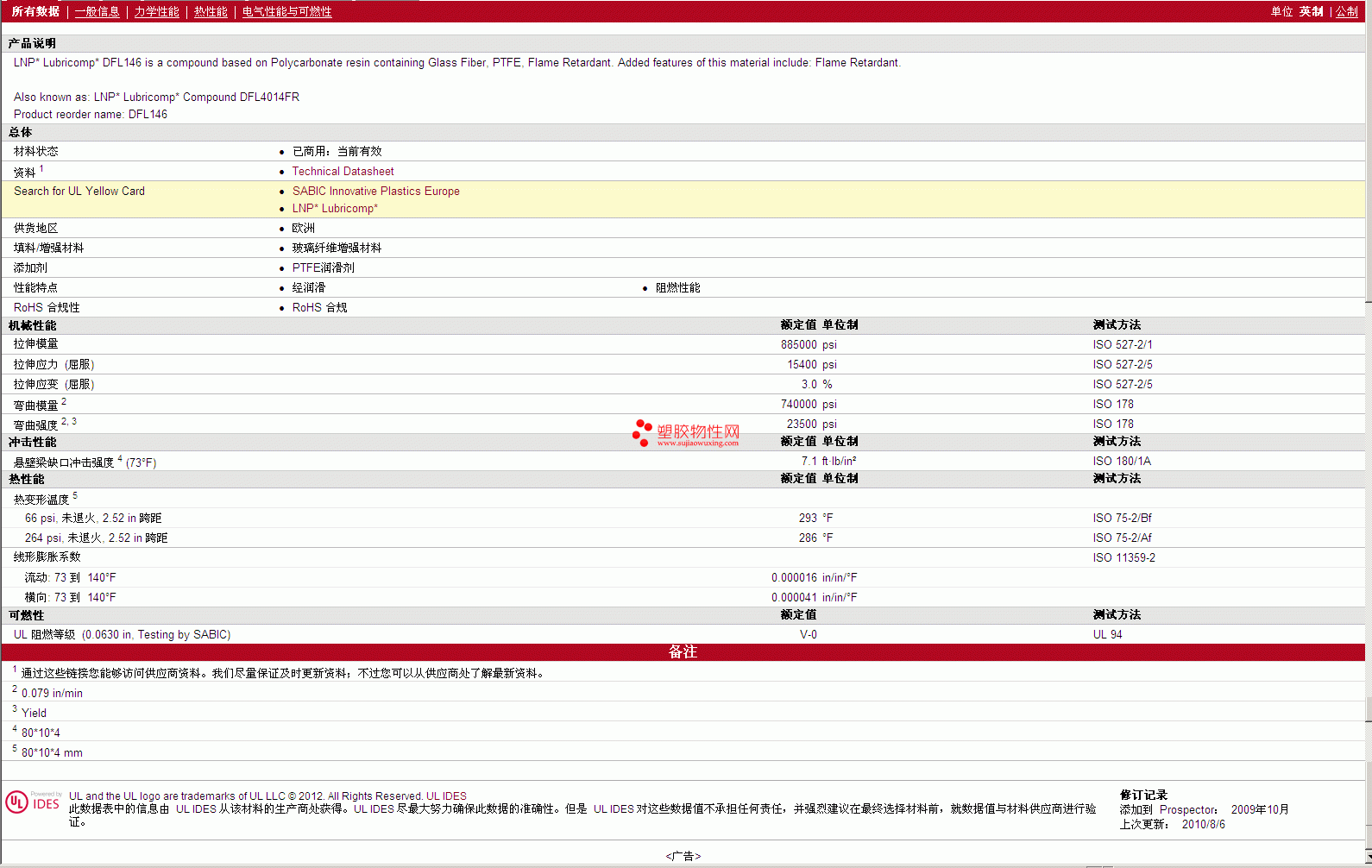1372x868 pixels.
Task: Click the 阻燃性能 feature entry
Action: pyautogui.click(x=677, y=287)
